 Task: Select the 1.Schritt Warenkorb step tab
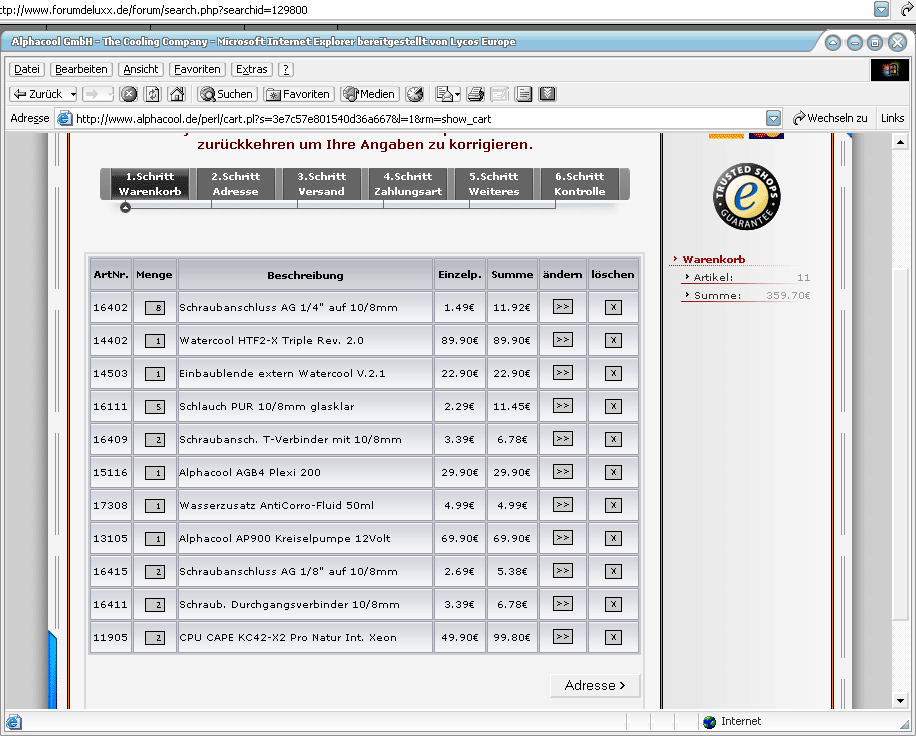(150, 184)
